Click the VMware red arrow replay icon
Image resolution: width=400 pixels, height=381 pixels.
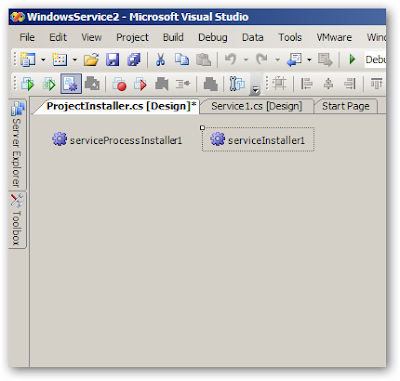point(140,84)
